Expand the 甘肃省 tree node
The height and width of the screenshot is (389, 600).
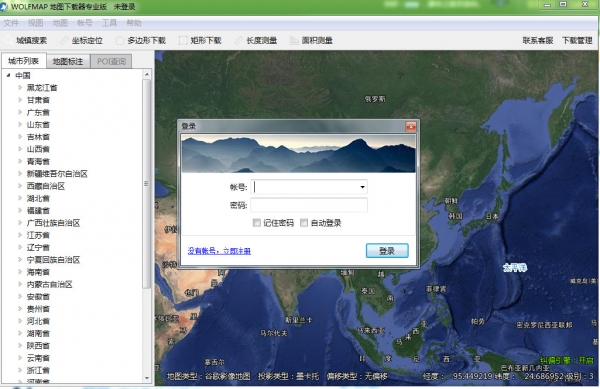click(x=20, y=100)
